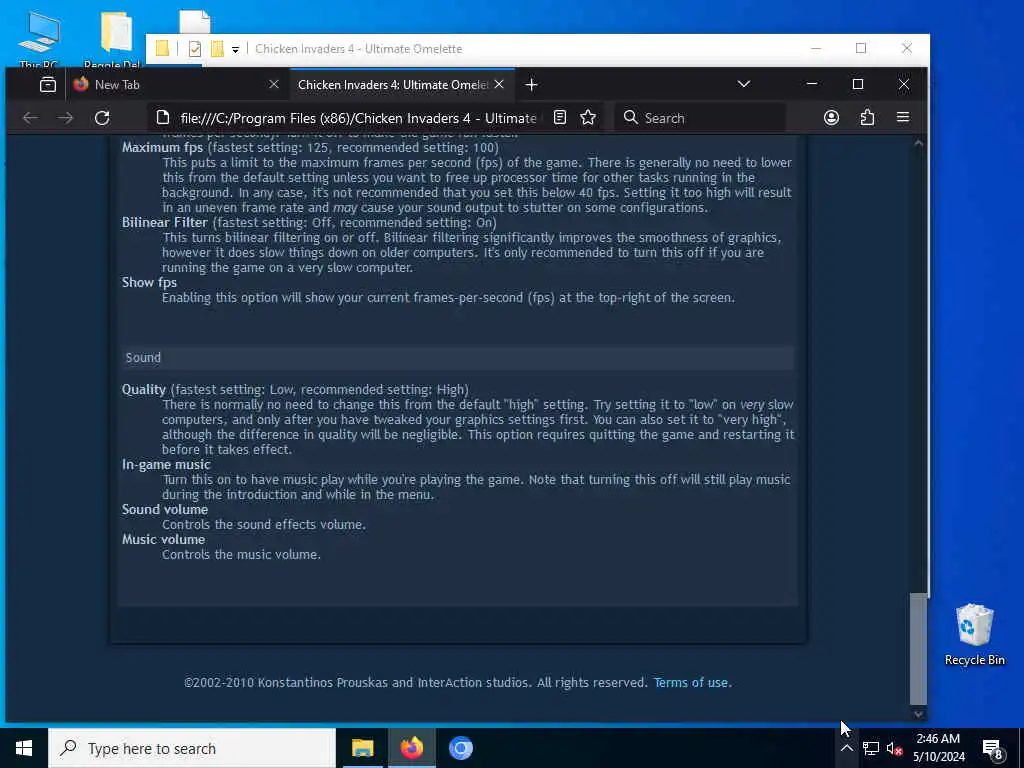Click the Firefox taskbar icon
Screen dimensions: 1024x768
411,748
